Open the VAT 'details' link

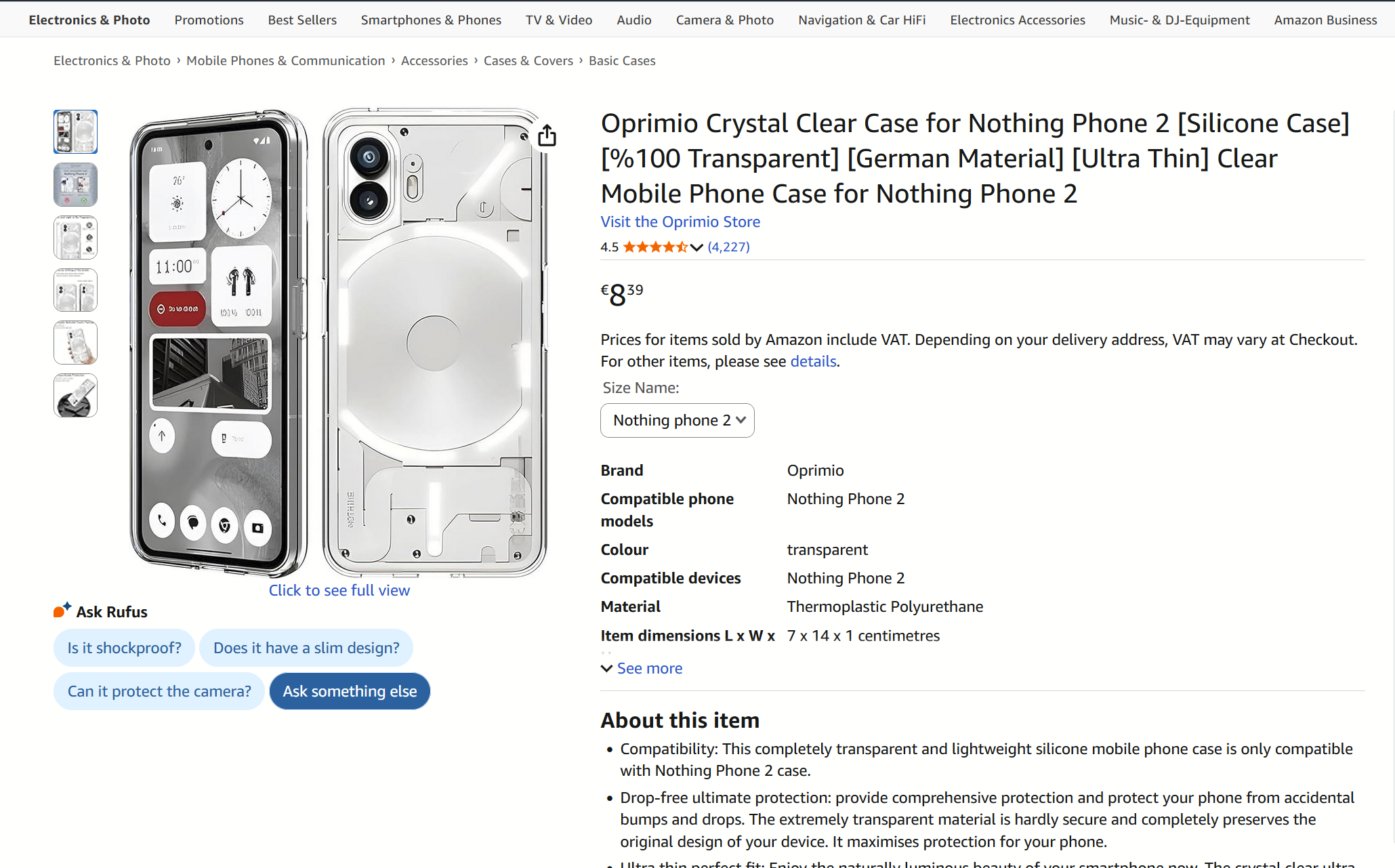(x=813, y=361)
